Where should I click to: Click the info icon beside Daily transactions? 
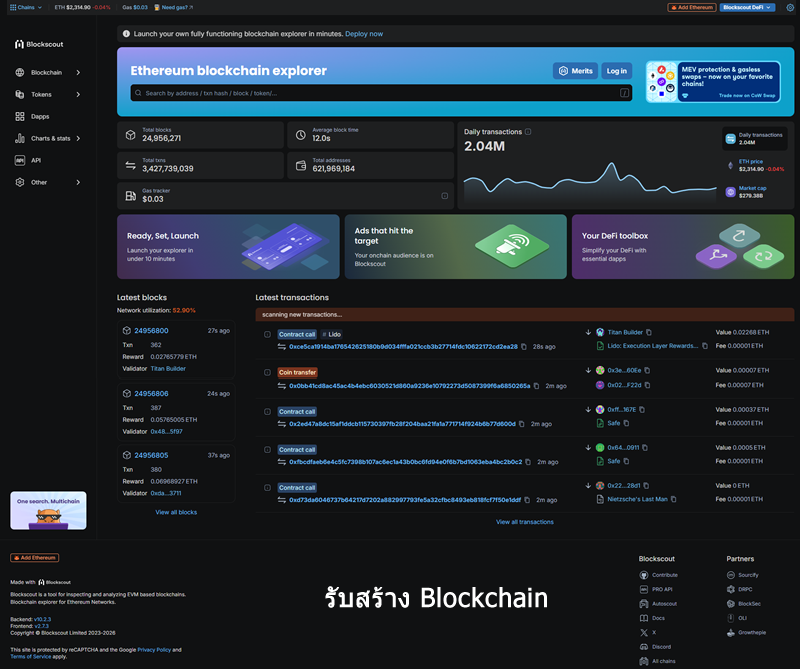[x=528, y=132]
